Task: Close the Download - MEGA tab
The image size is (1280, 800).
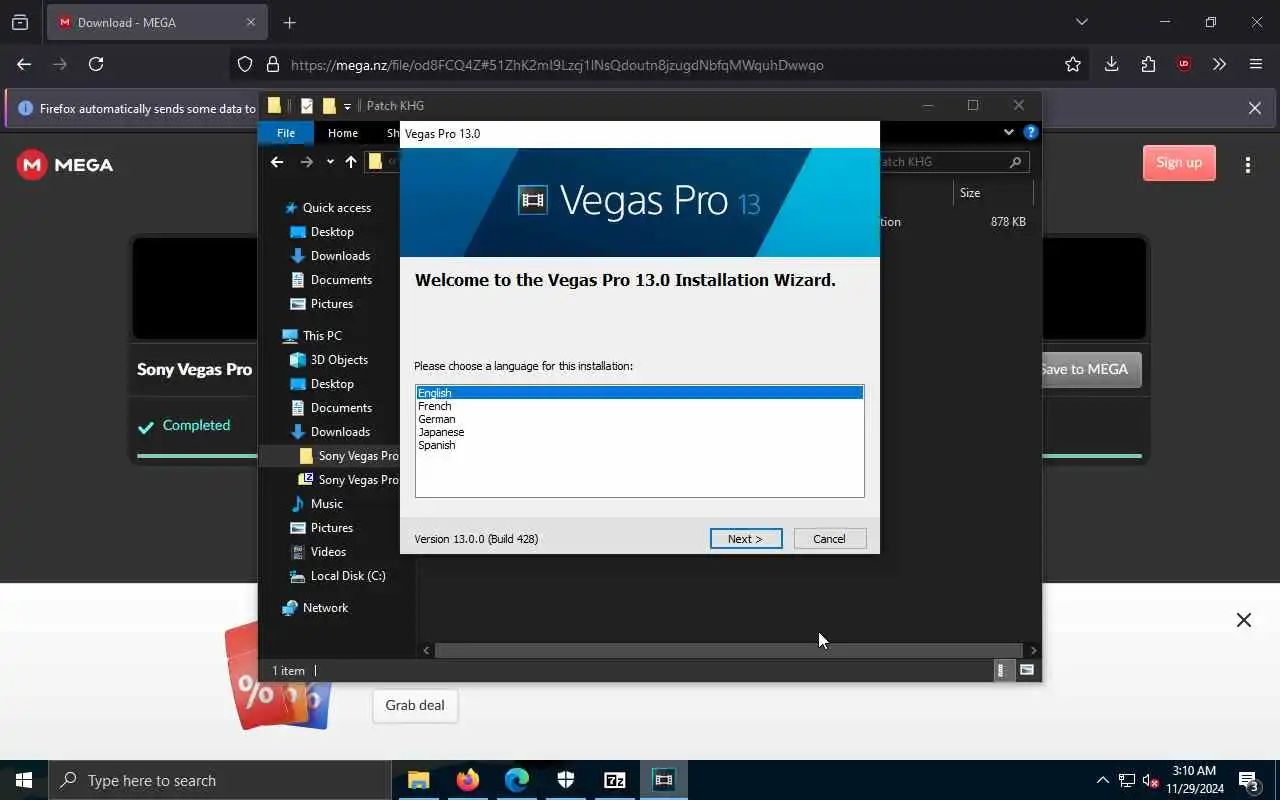Action: 250,22
